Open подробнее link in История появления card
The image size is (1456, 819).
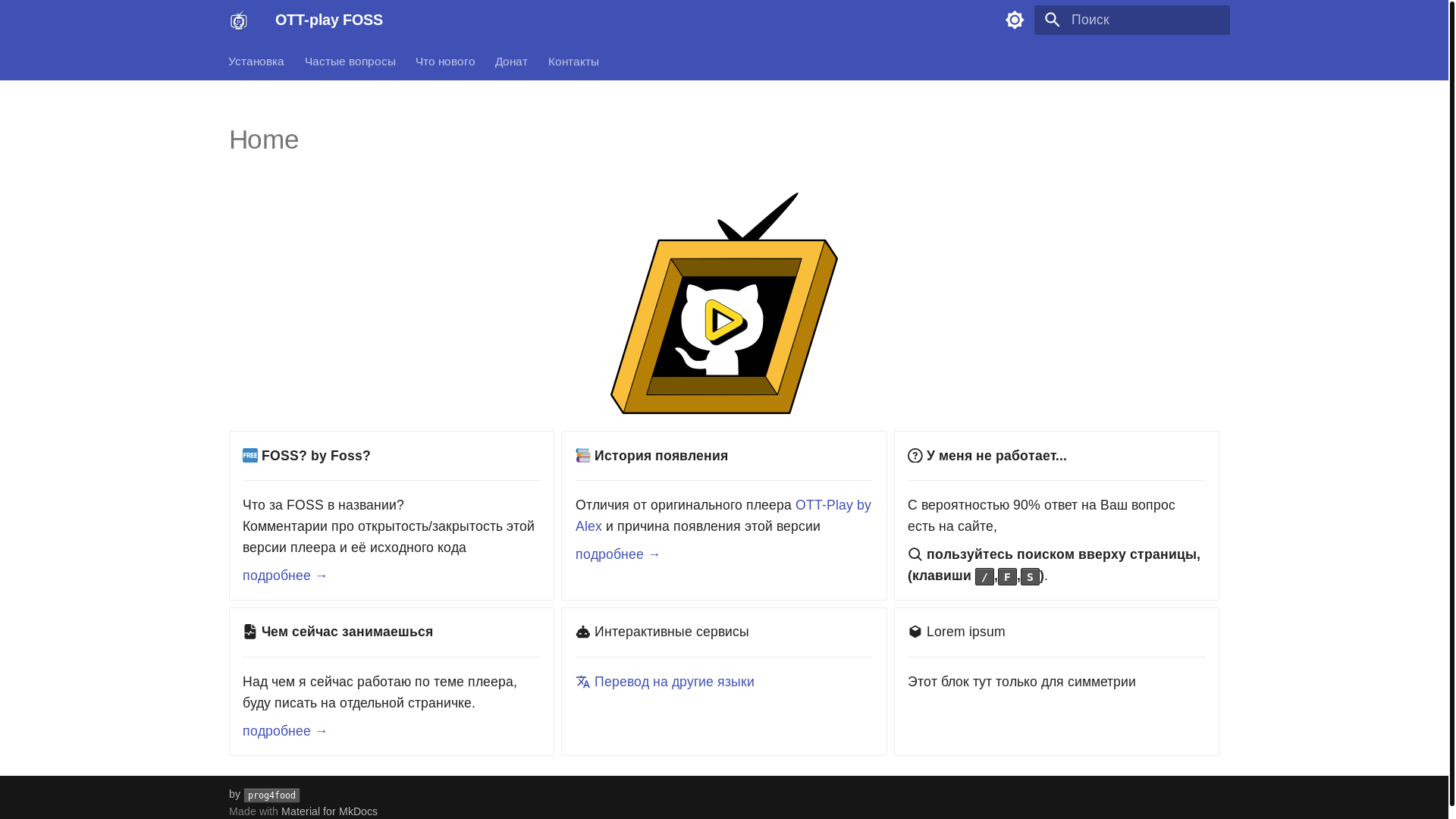click(x=618, y=554)
